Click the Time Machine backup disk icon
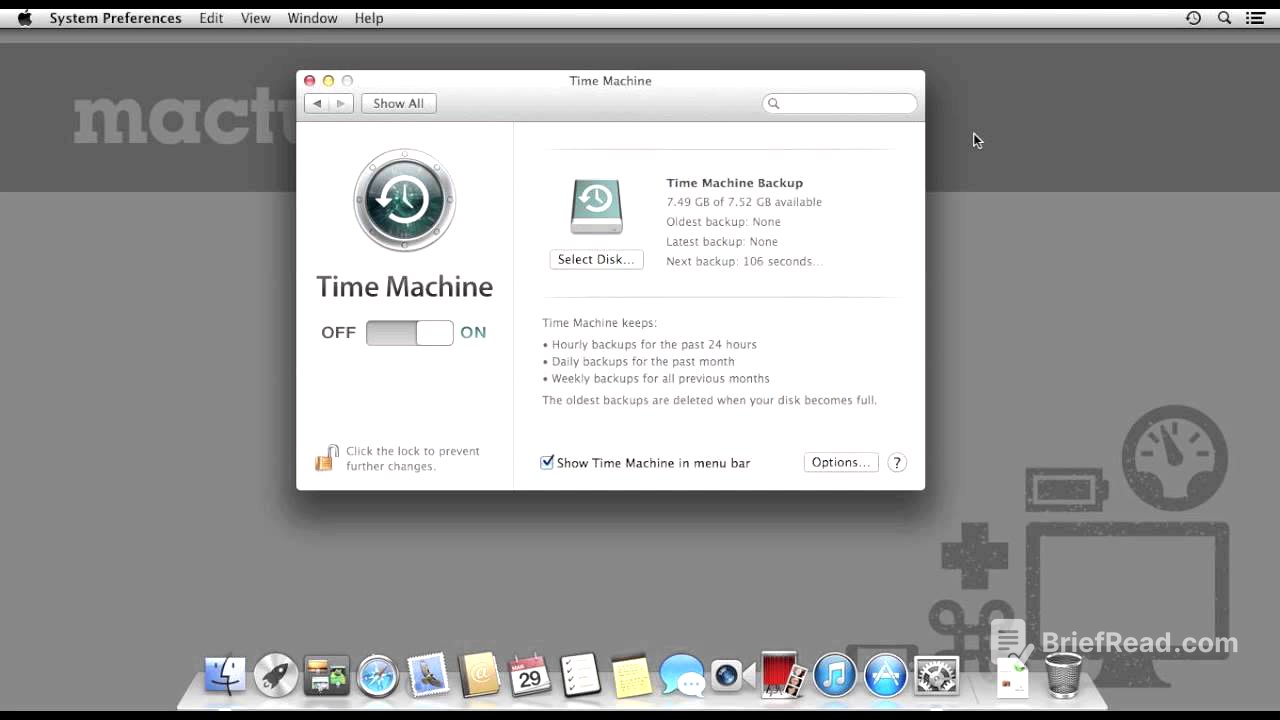1280x720 pixels. pos(596,205)
